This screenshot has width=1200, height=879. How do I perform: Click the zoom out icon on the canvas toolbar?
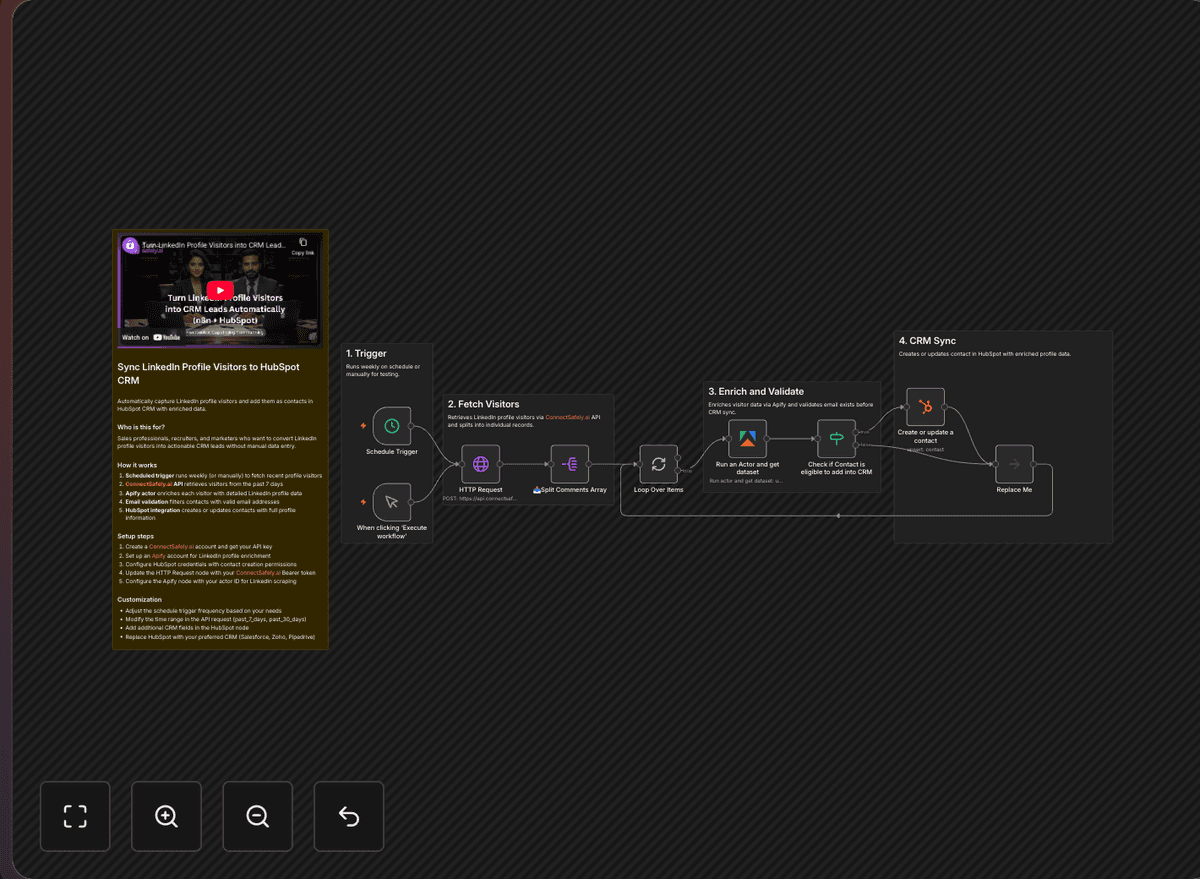[x=257, y=815]
